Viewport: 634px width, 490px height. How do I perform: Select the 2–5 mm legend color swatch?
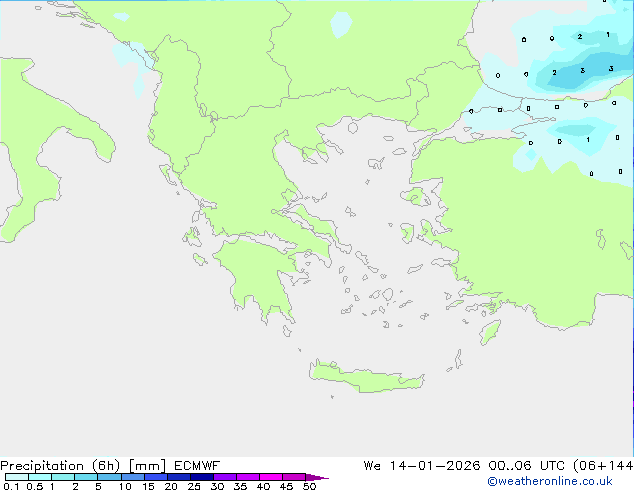pos(86,477)
